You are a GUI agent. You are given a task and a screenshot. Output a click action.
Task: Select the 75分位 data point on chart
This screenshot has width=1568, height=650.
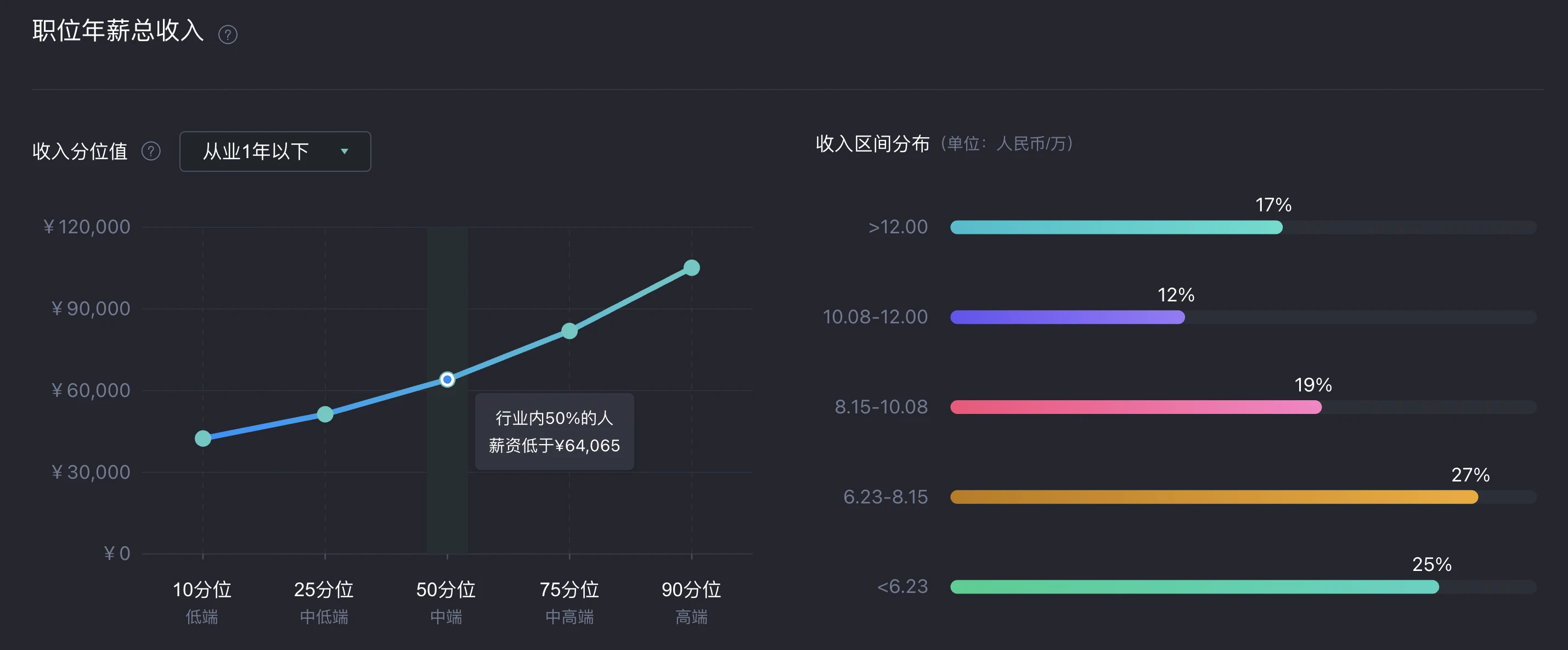pos(569,331)
